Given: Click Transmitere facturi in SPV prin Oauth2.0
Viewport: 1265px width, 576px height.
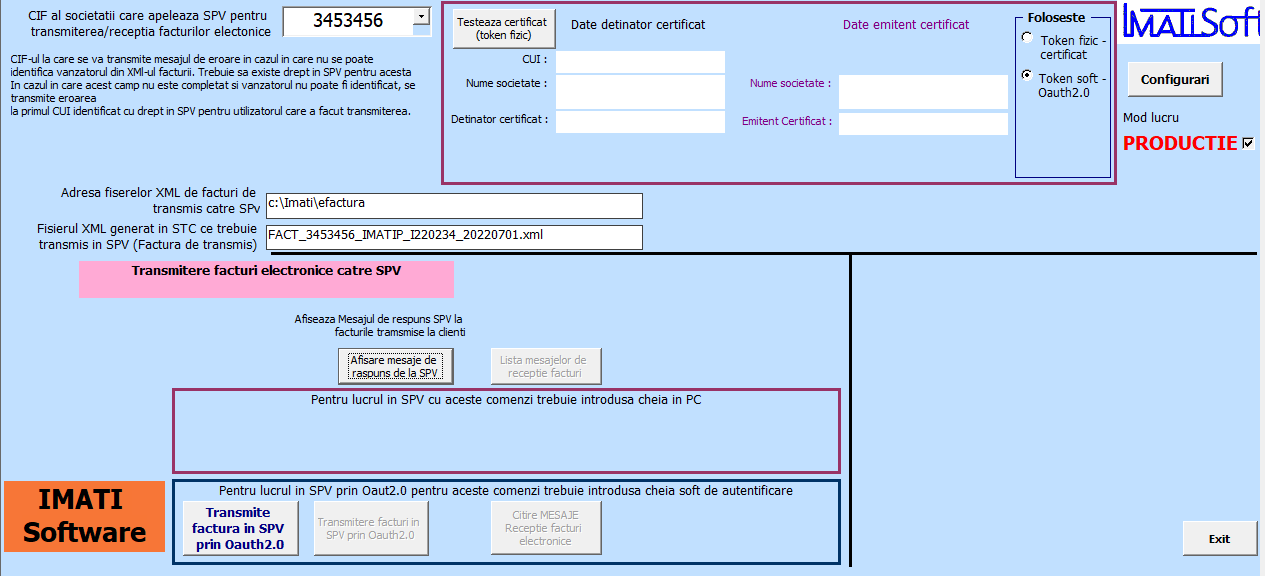Looking at the screenshot, I should (372, 528).
